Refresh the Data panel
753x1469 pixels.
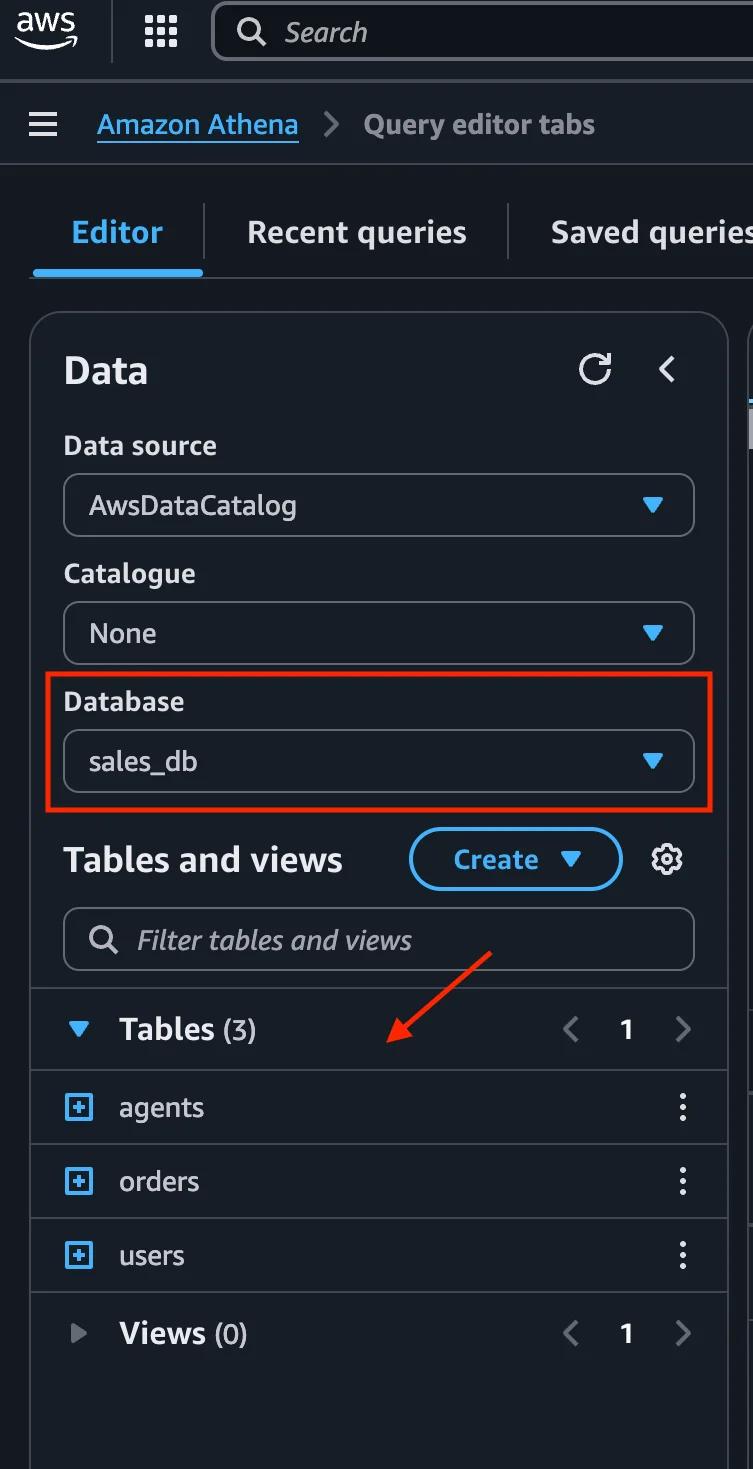pos(595,369)
